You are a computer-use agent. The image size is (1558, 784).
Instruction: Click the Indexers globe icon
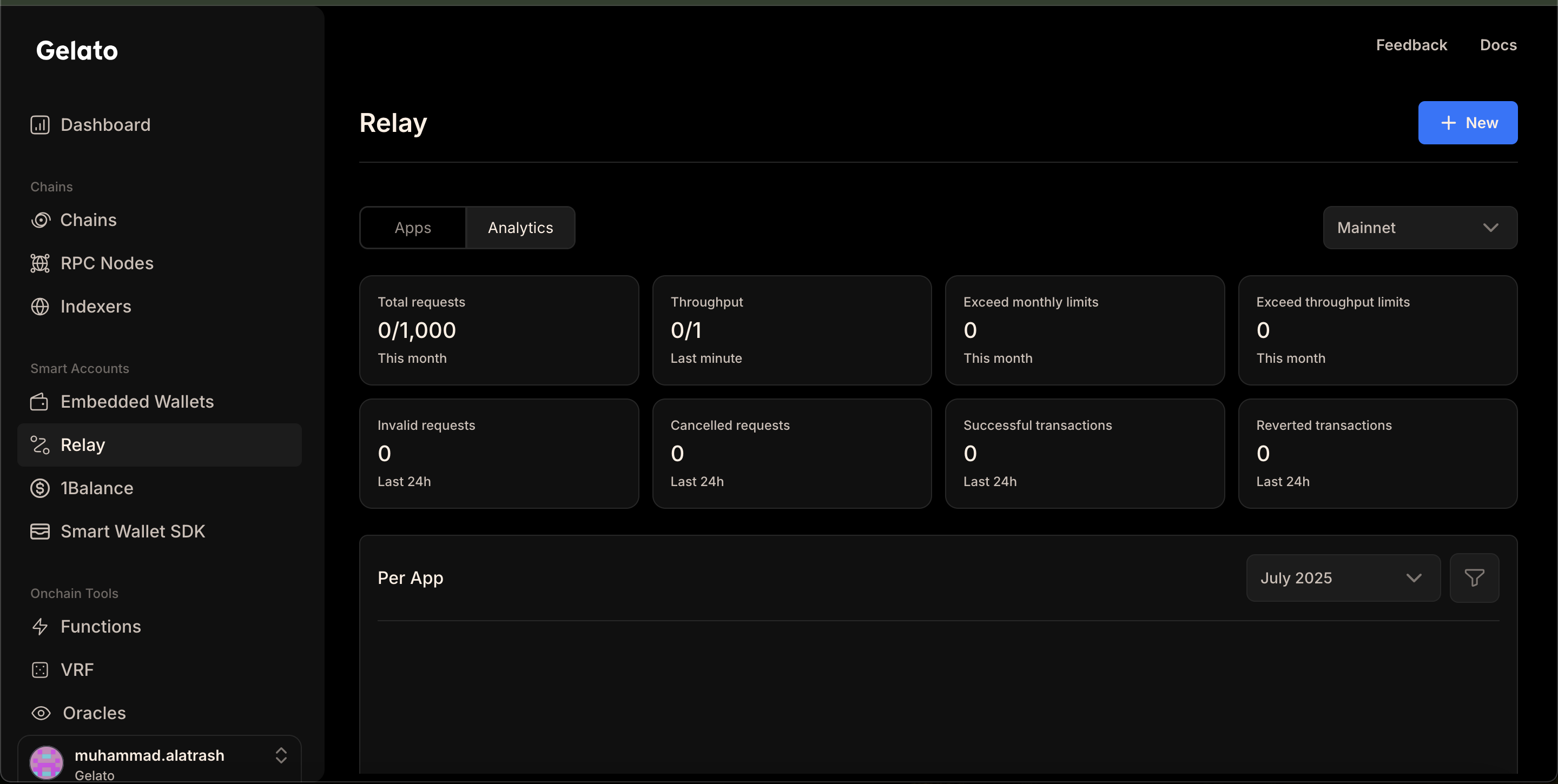coord(40,307)
